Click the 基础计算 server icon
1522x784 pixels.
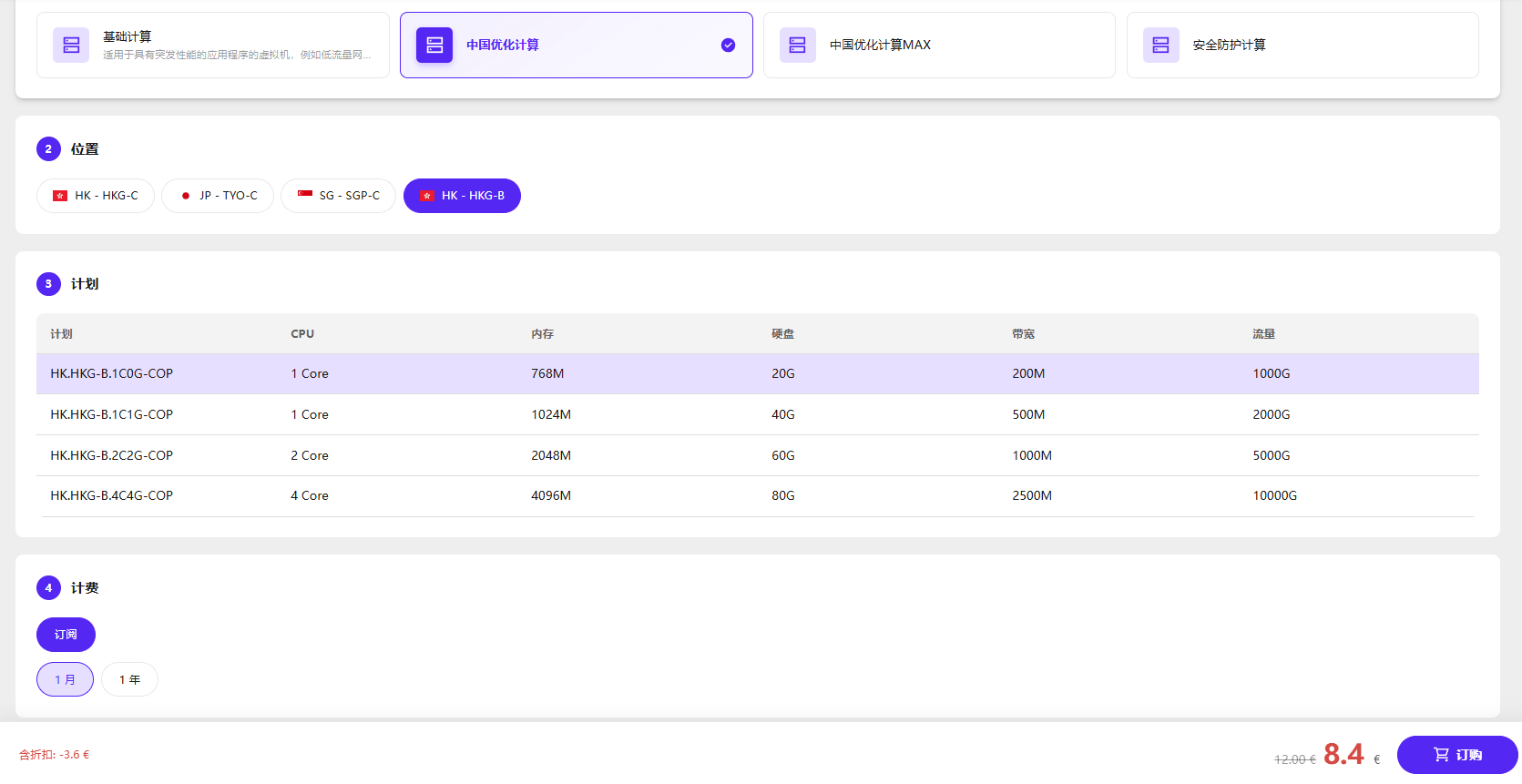click(x=71, y=45)
